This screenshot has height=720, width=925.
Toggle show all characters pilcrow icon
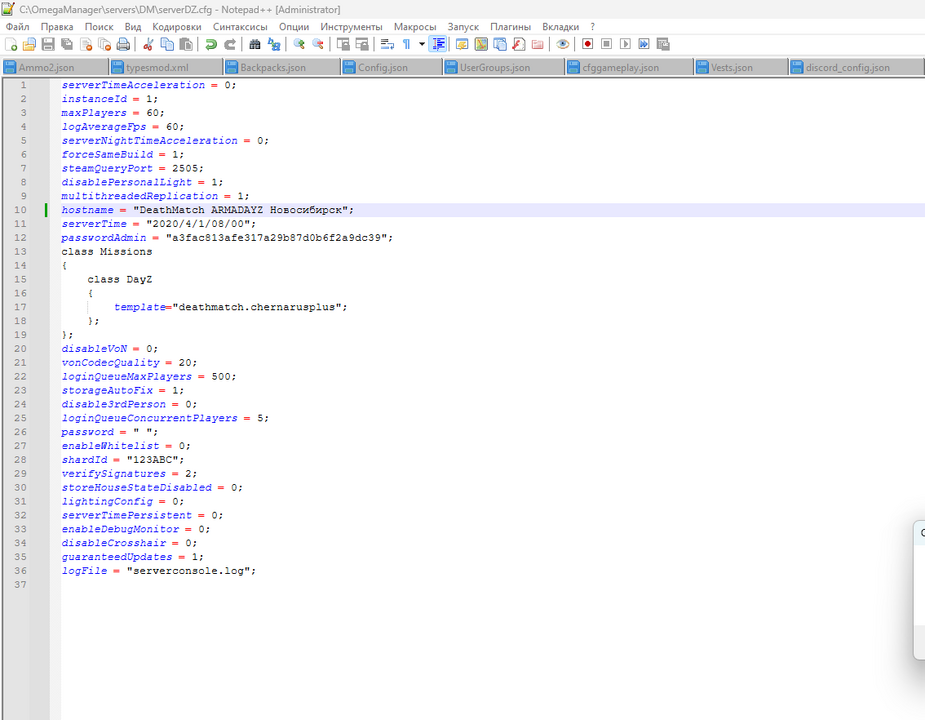pyautogui.click(x=406, y=44)
